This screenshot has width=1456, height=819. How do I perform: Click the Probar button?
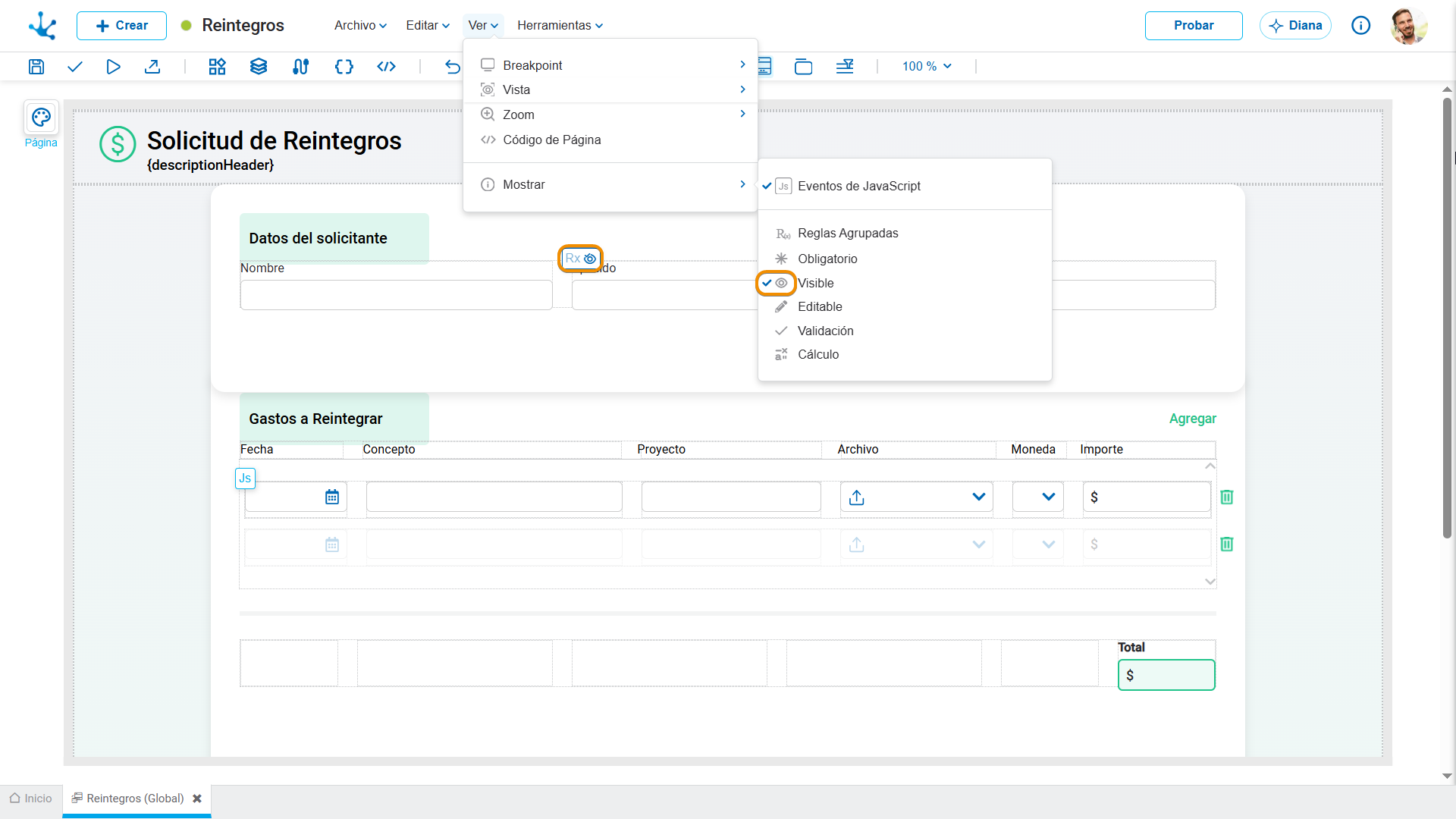click(x=1194, y=25)
